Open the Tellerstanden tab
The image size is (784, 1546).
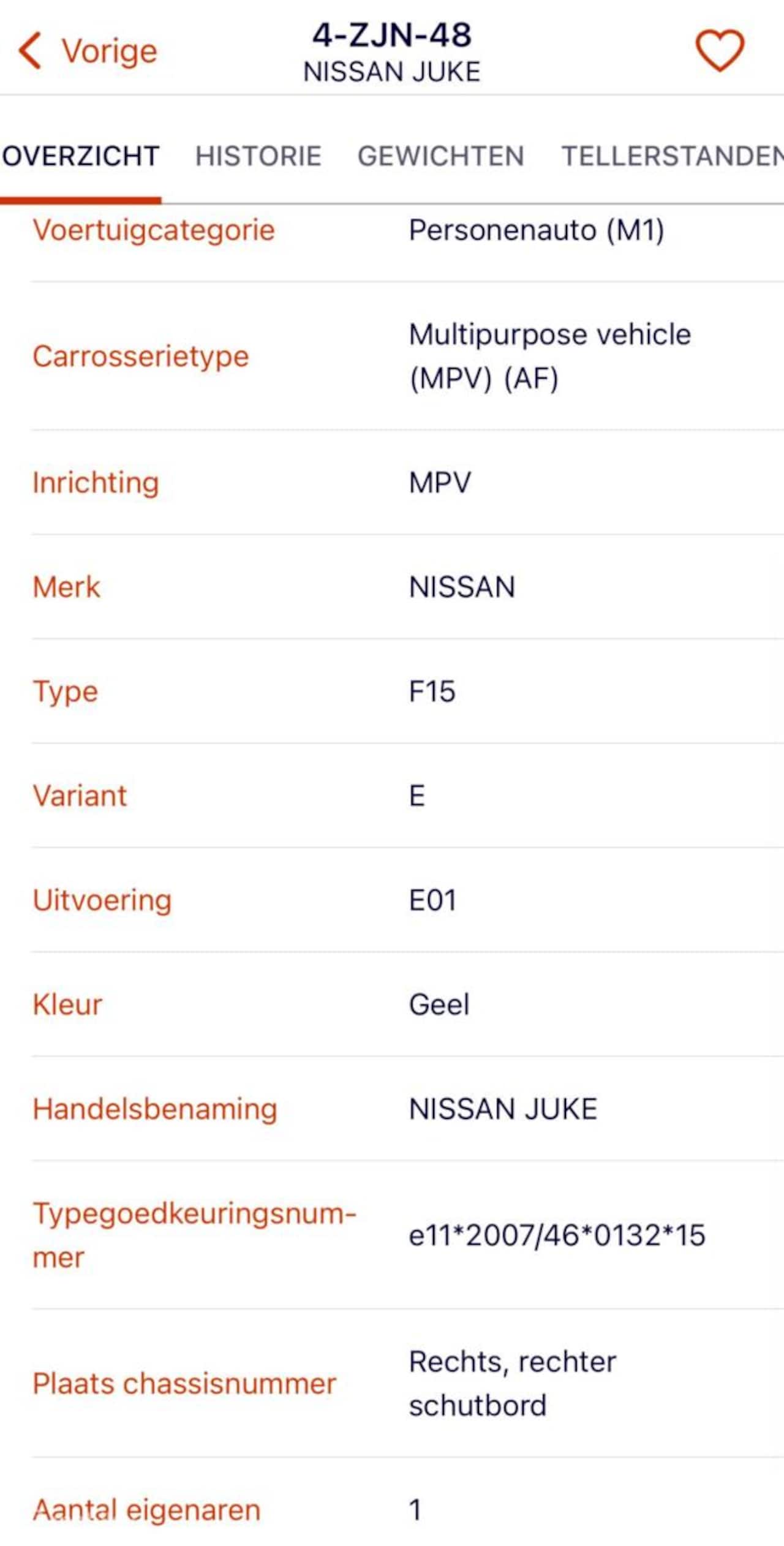[x=673, y=156]
